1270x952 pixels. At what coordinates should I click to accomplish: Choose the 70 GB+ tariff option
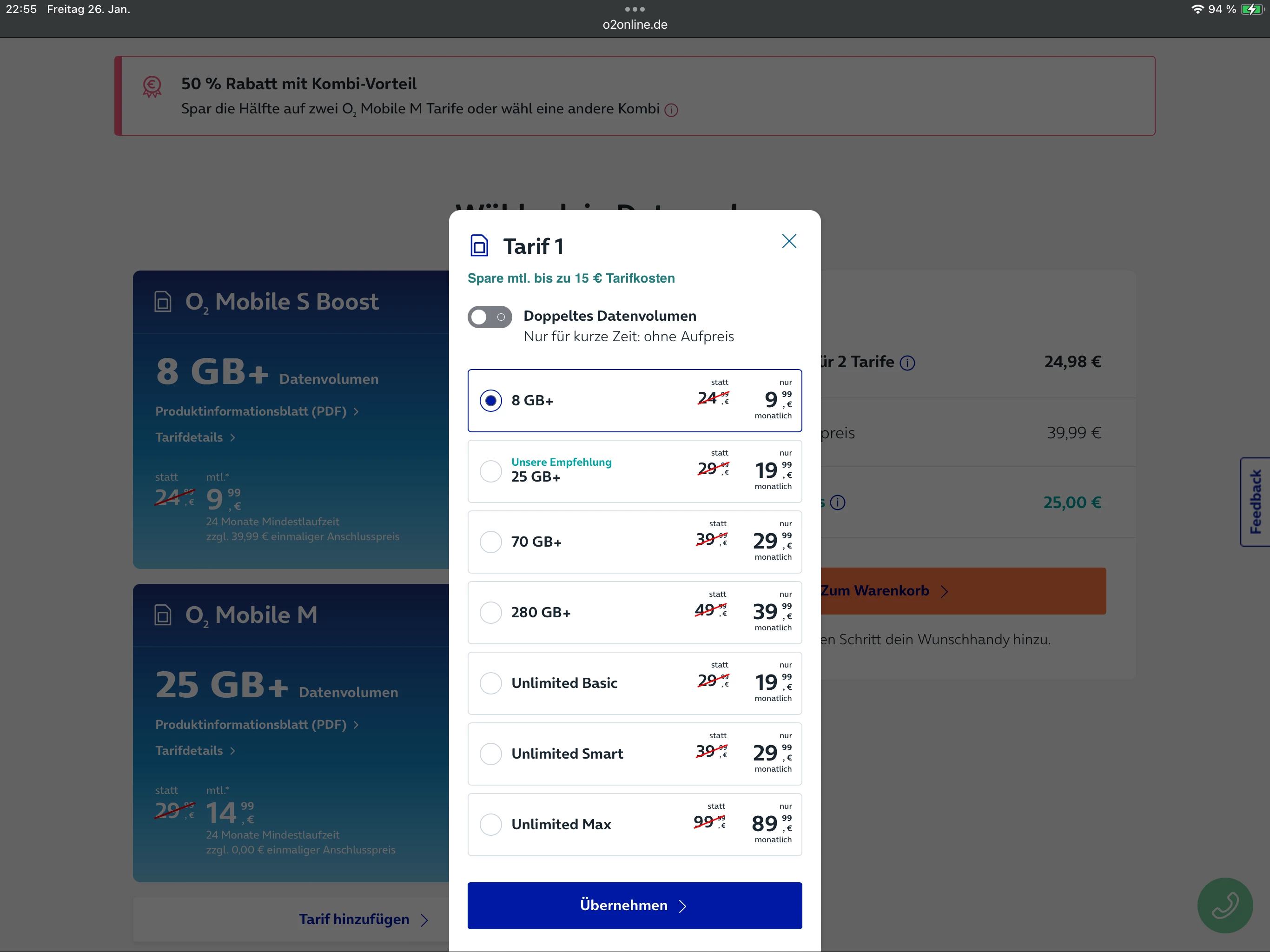click(491, 542)
